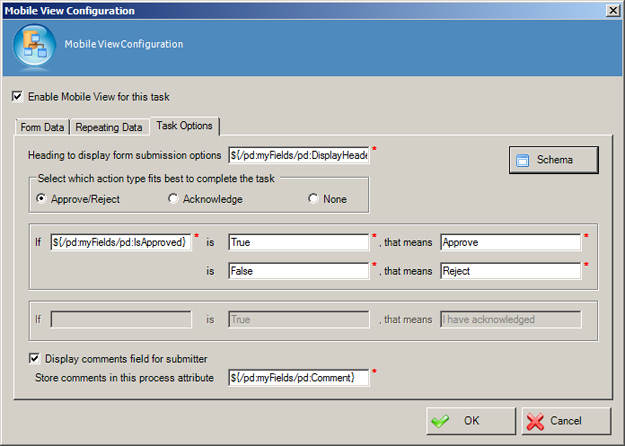625x446 pixels.
Task: Switch to the Form Data tab
Action: point(42,127)
